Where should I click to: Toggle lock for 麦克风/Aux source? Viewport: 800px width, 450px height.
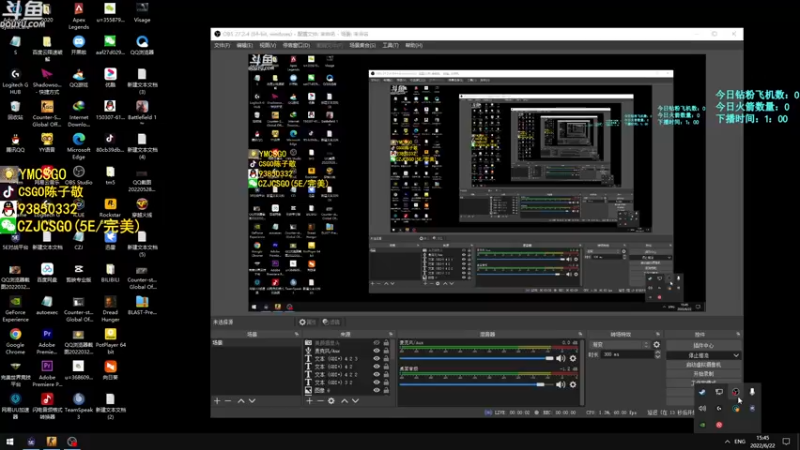386,351
